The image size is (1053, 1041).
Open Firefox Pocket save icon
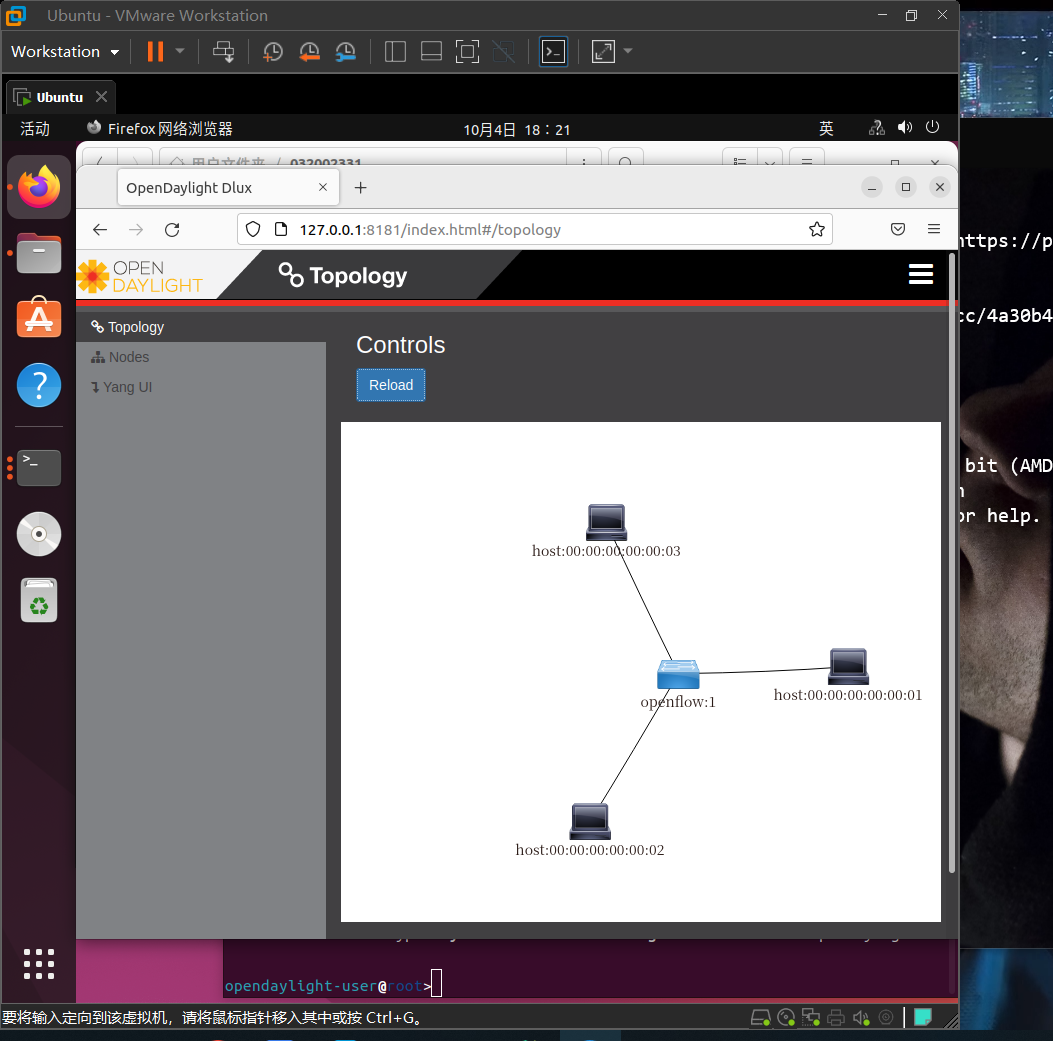[x=898, y=230]
